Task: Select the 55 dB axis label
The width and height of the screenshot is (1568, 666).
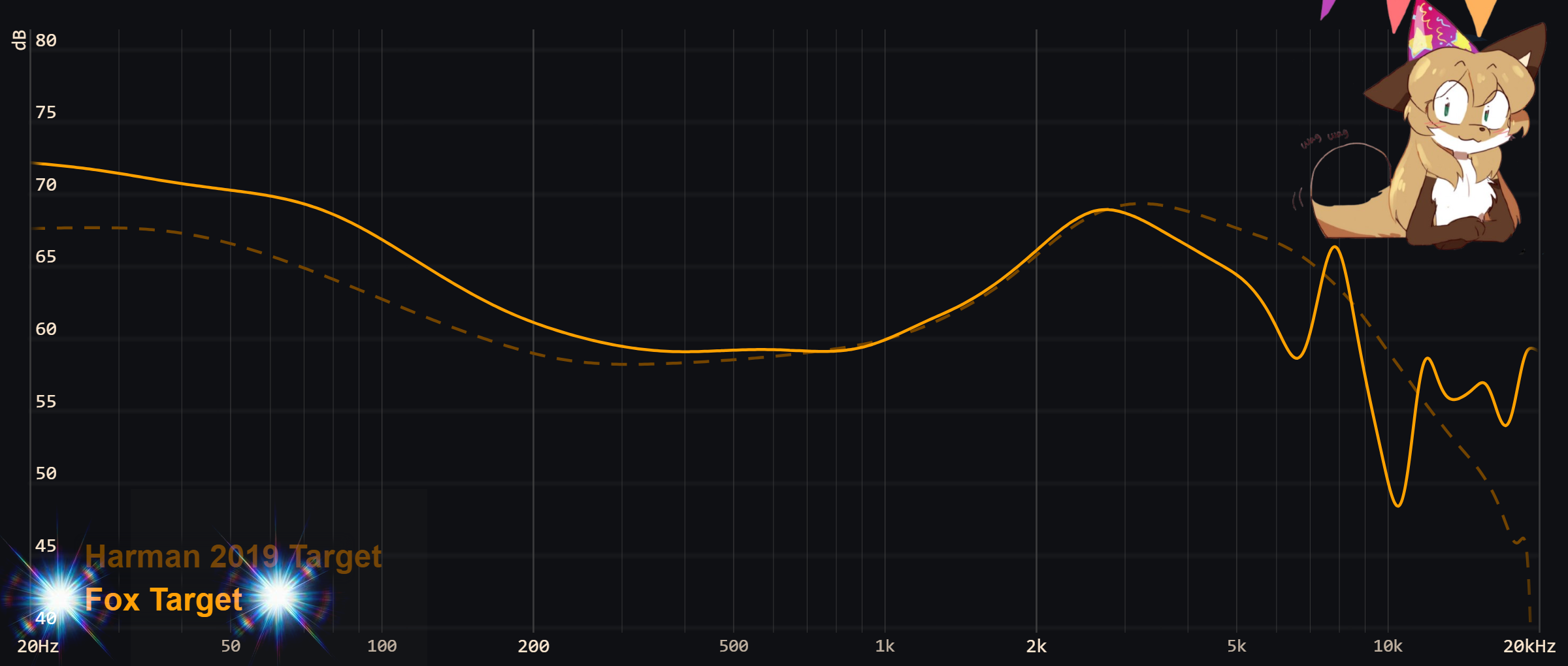Action: point(46,402)
